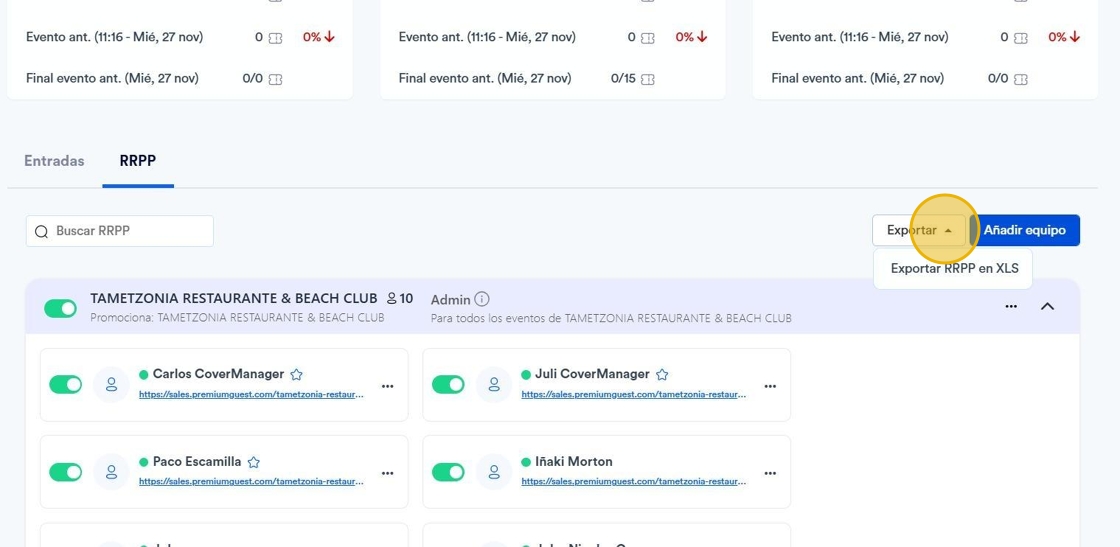Open Juli CoverManager three-dot menu
The image size is (1120, 547).
click(770, 386)
